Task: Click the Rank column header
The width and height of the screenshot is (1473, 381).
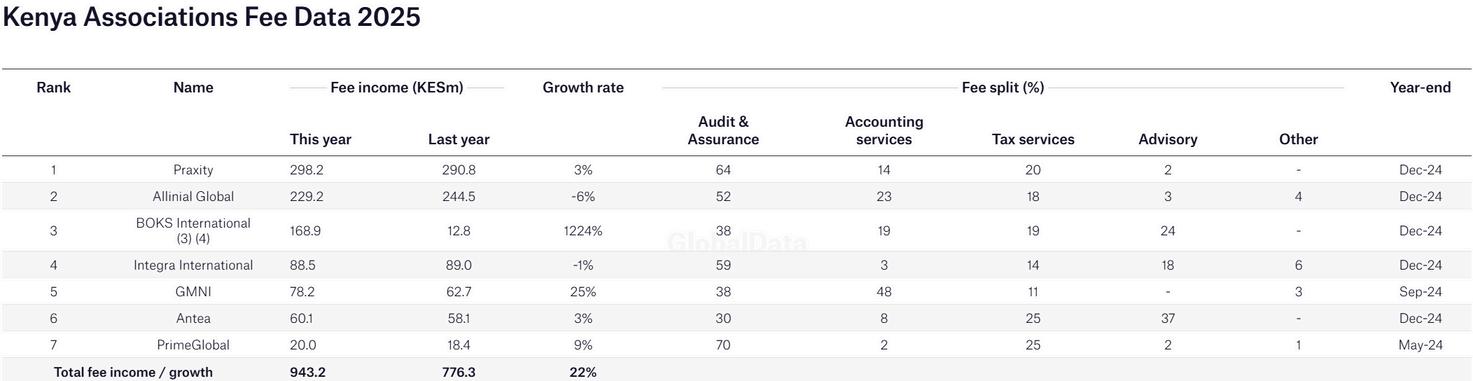Action: [54, 88]
